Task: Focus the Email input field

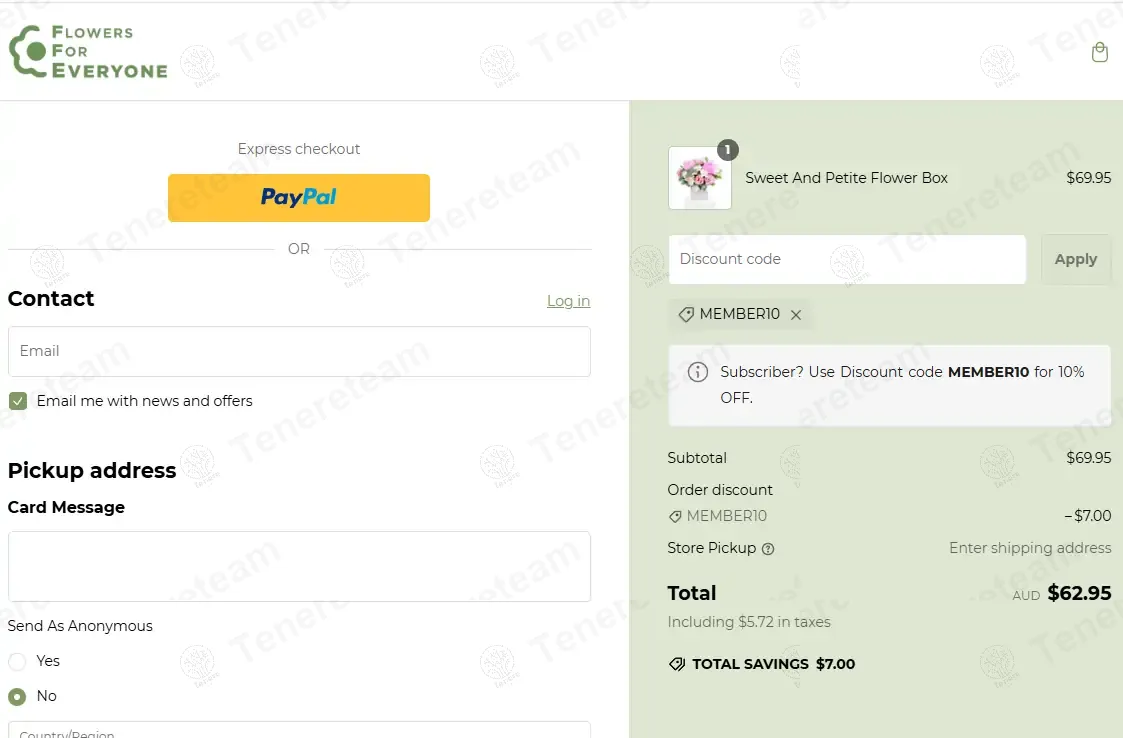Action: coord(299,351)
